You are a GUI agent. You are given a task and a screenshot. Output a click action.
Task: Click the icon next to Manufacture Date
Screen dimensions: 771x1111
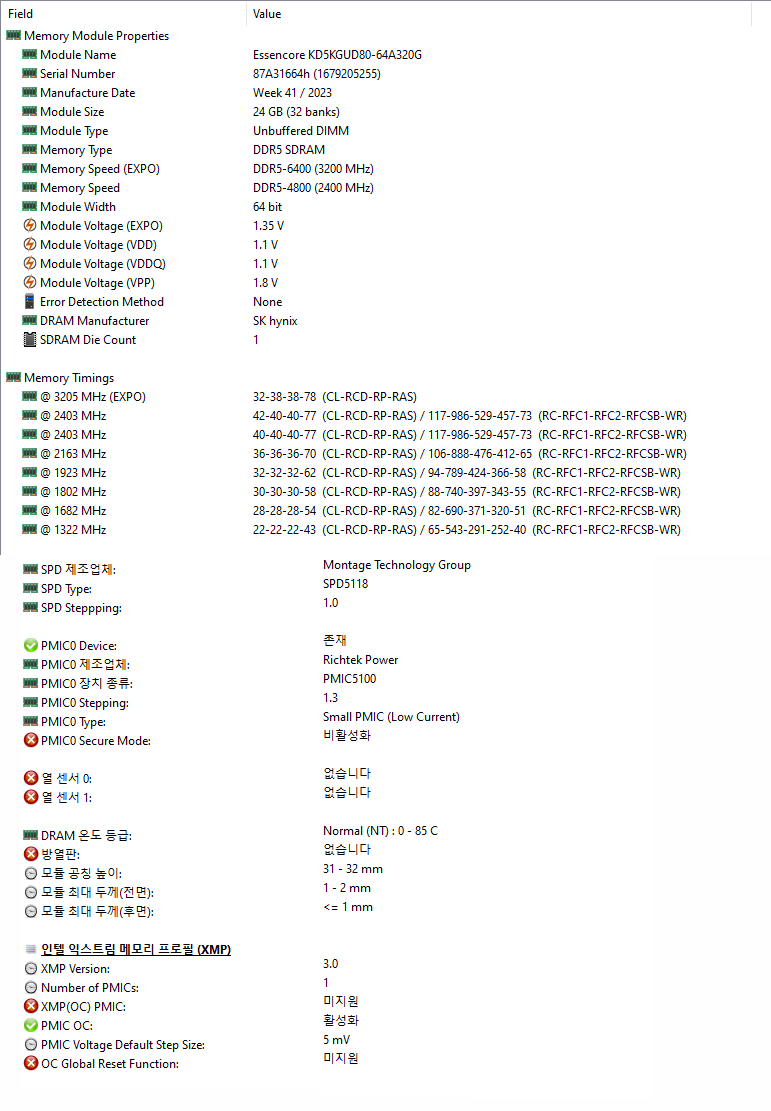30,93
